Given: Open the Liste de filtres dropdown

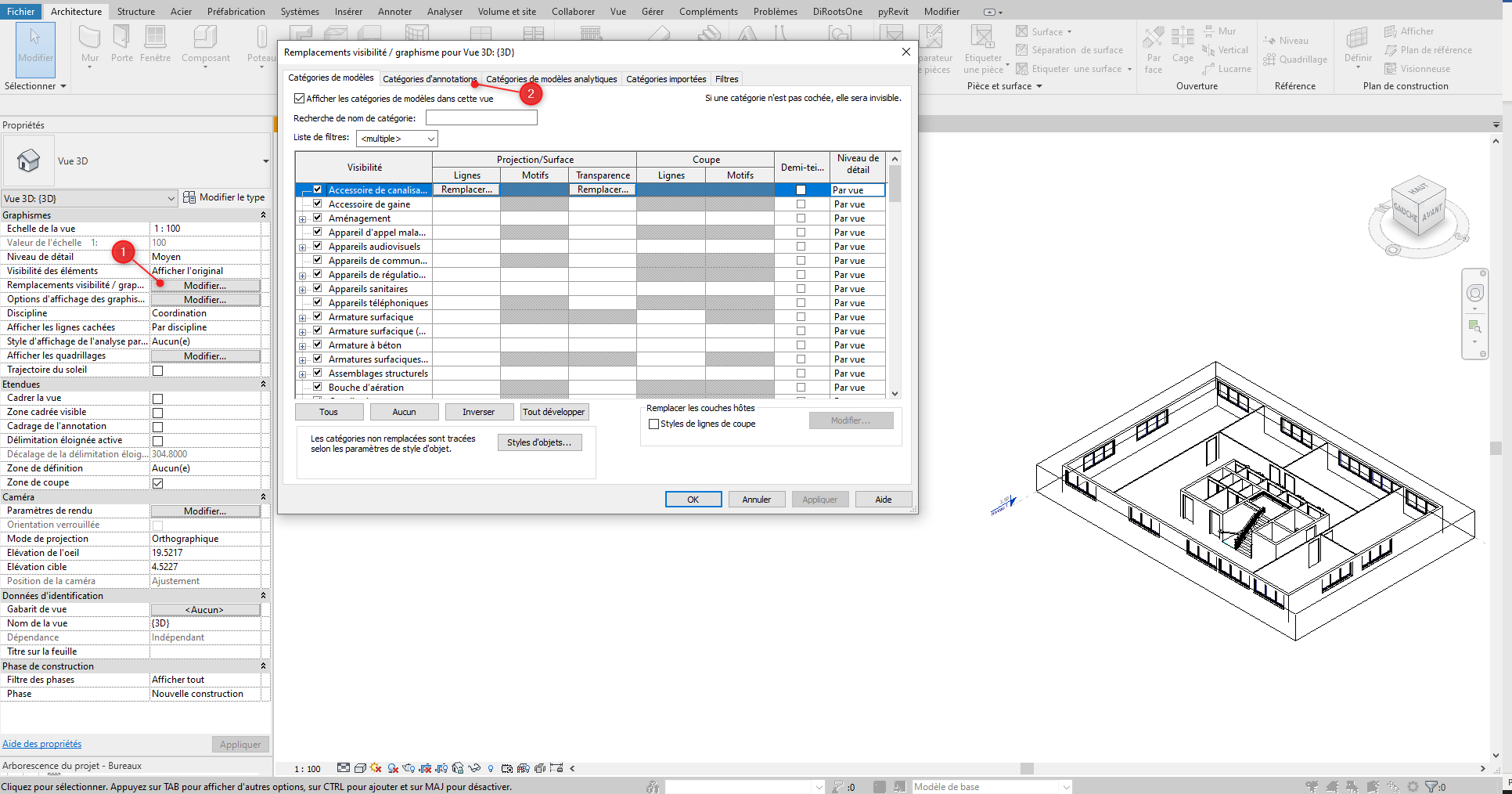Looking at the screenshot, I should [397, 139].
